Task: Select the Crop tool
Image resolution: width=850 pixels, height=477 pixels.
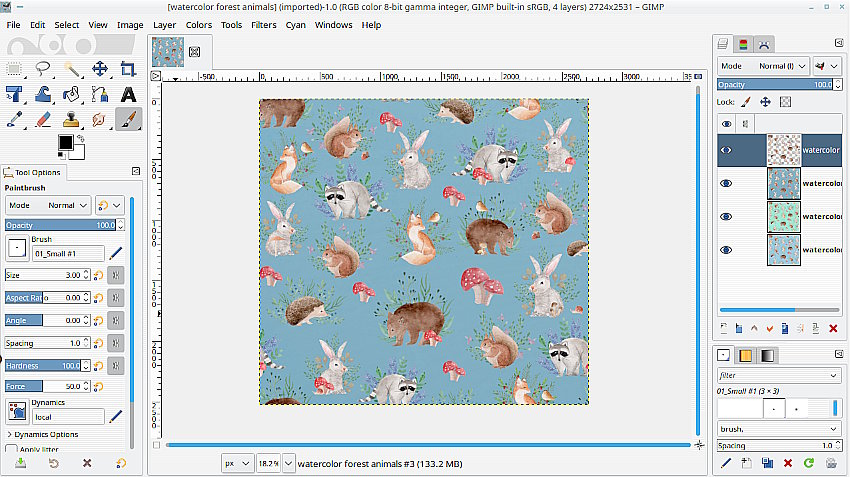Action: [x=128, y=69]
